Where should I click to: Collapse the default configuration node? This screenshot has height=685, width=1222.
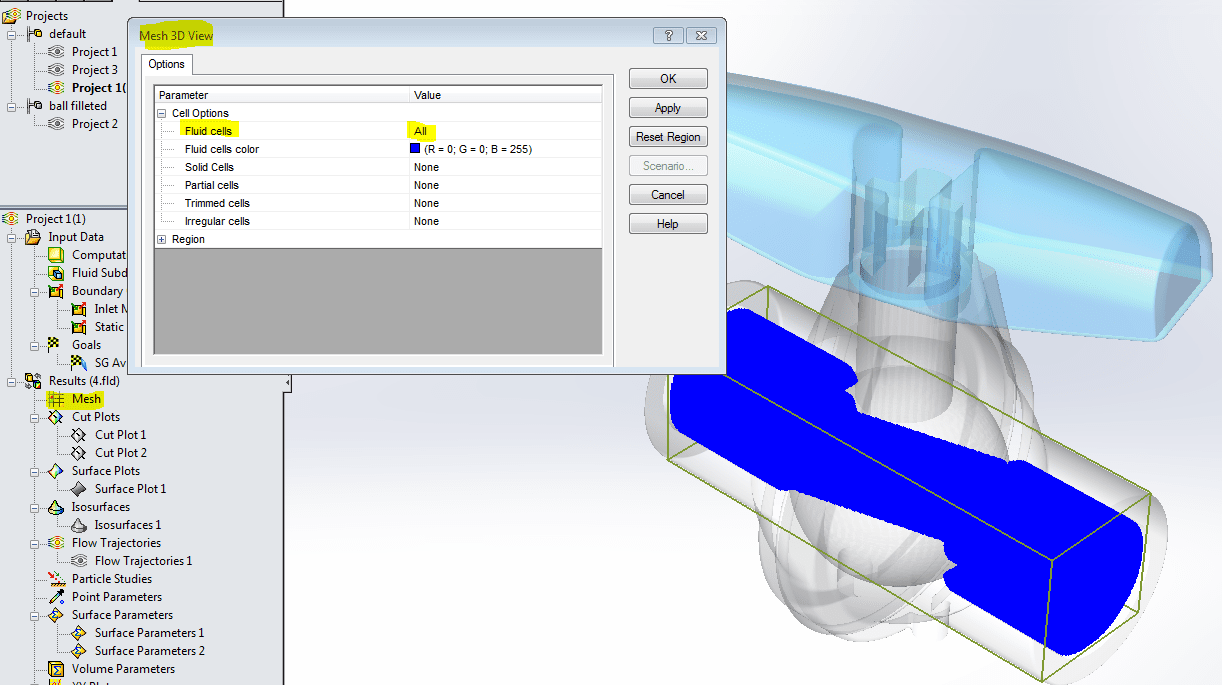[x=13, y=34]
